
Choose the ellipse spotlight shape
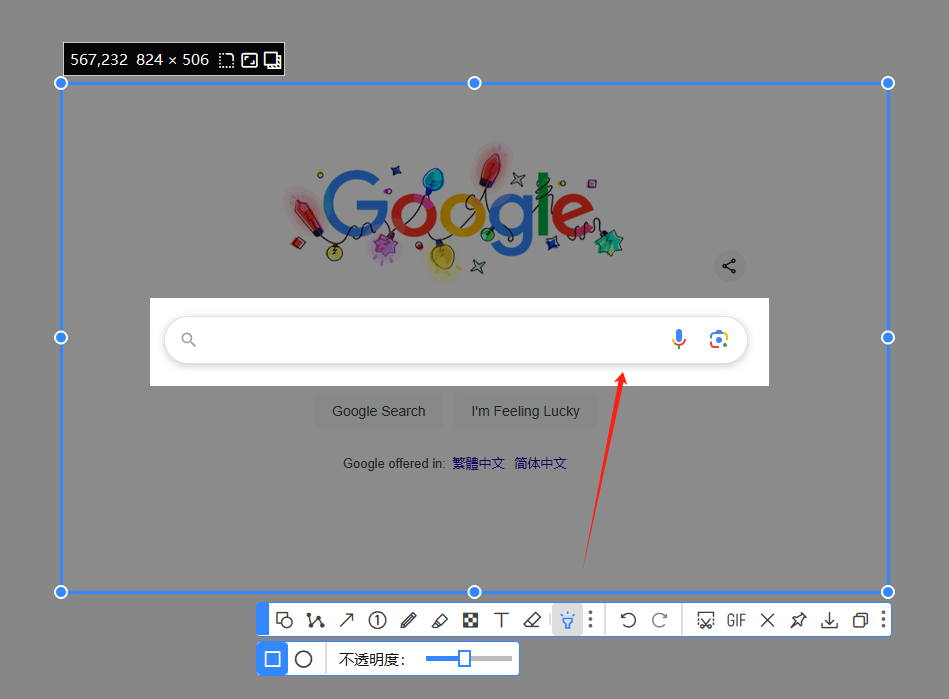click(304, 659)
